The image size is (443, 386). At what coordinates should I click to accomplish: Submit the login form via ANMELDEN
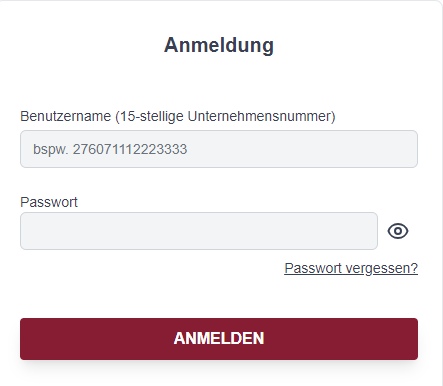pos(219,339)
